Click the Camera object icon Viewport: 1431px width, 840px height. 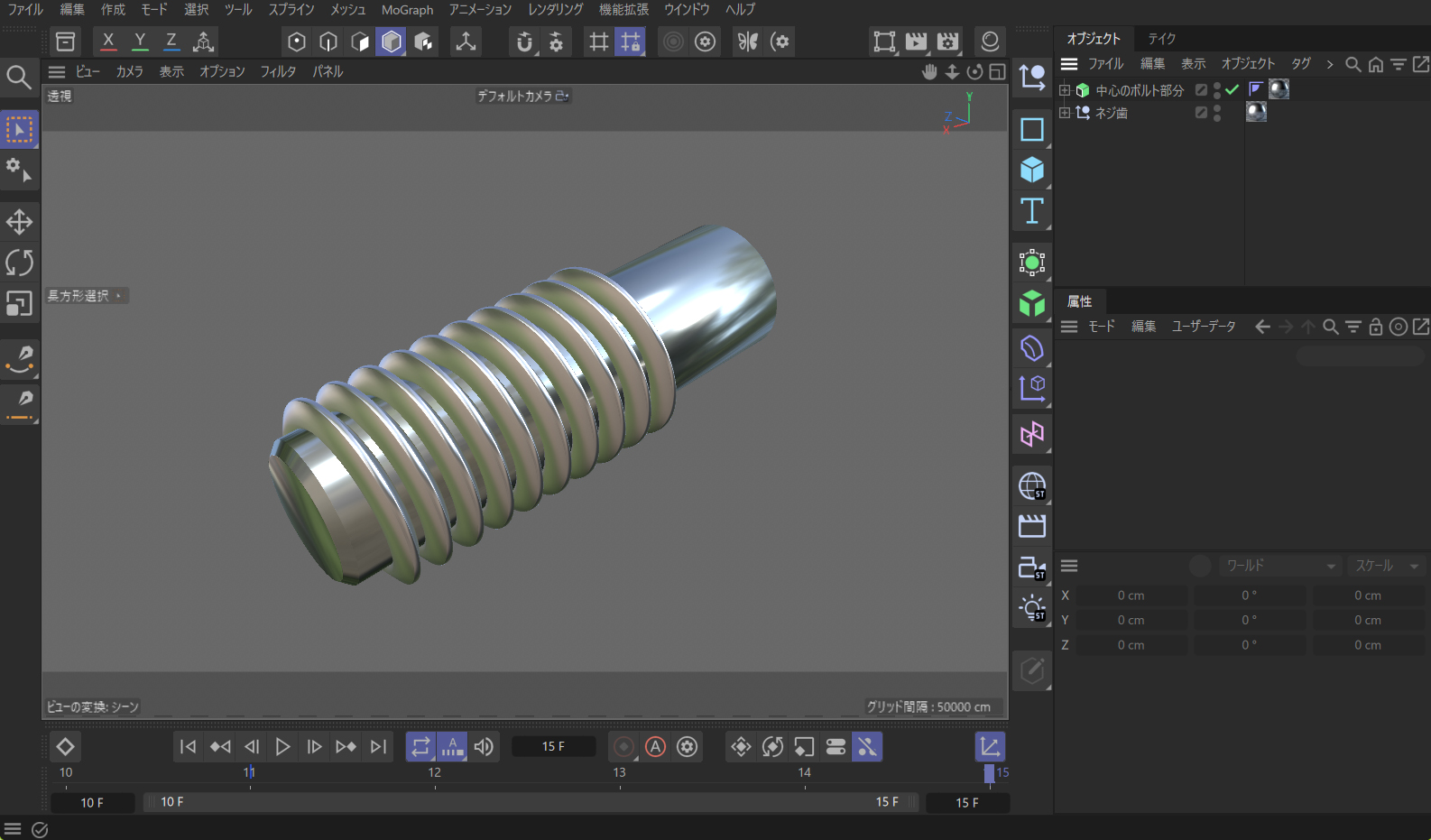[1031, 568]
